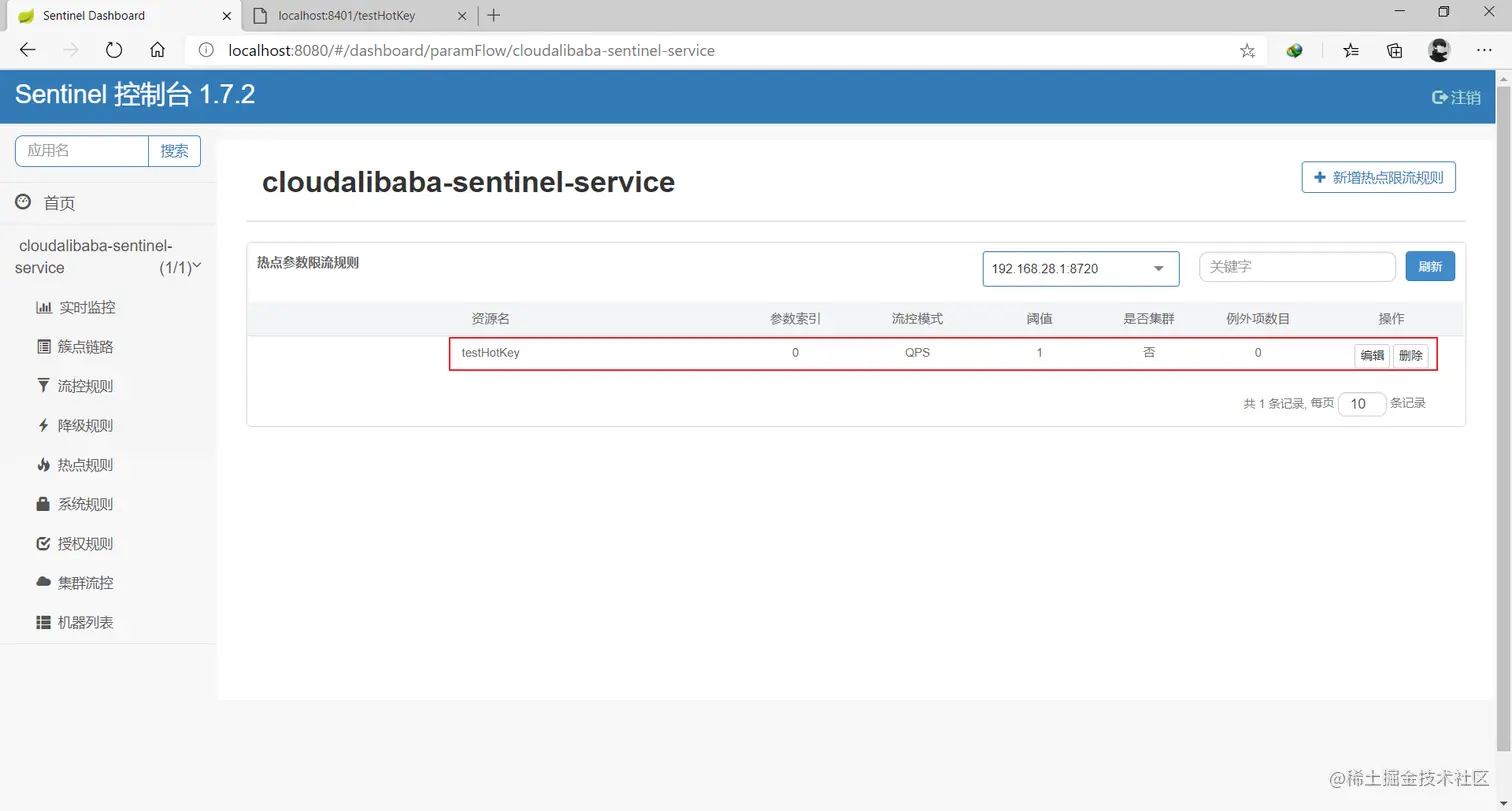Click the QPS mode cell

917,352
